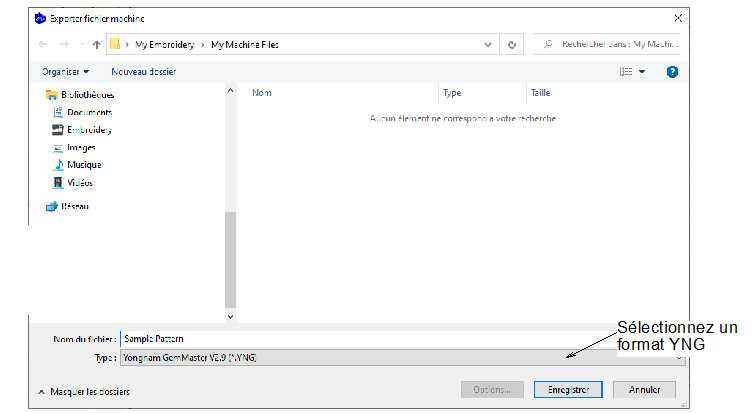Expand the address bar path history dropdown

pyautogui.click(x=487, y=45)
